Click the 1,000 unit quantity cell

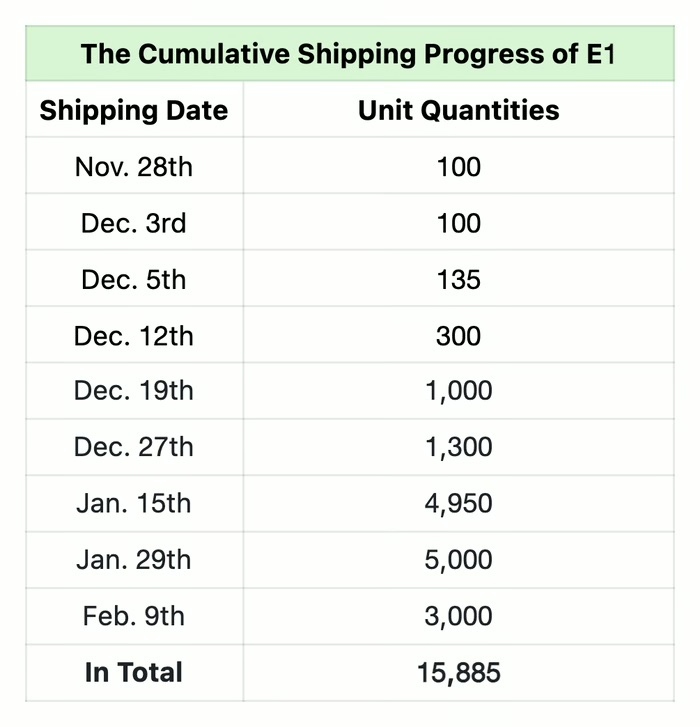[458, 391]
